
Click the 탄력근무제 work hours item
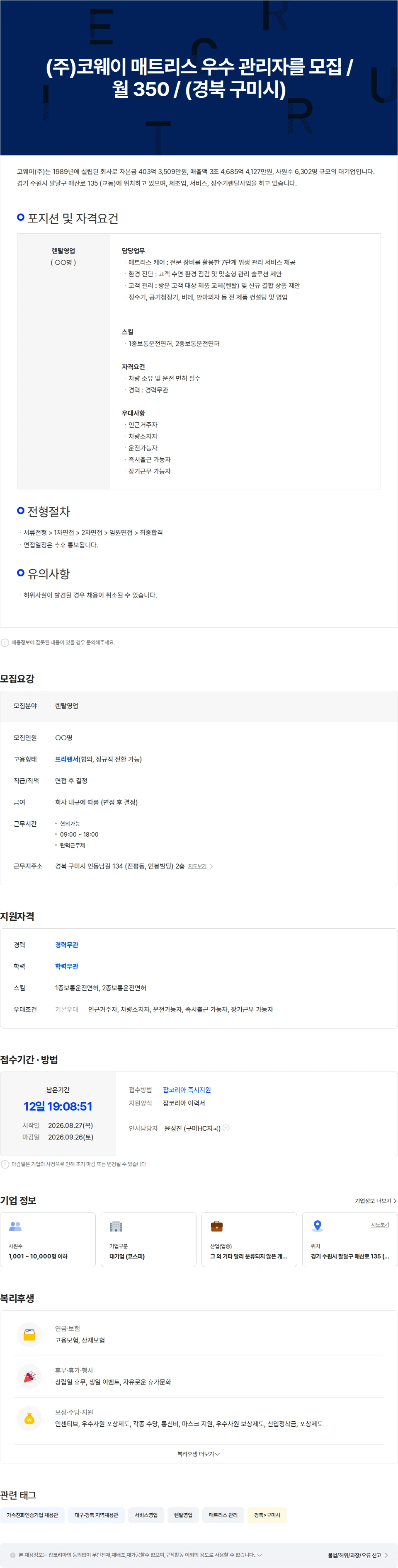(x=73, y=845)
